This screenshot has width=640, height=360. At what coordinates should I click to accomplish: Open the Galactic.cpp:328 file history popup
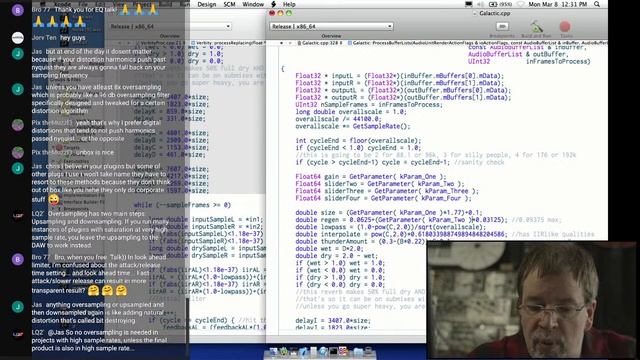coord(320,42)
